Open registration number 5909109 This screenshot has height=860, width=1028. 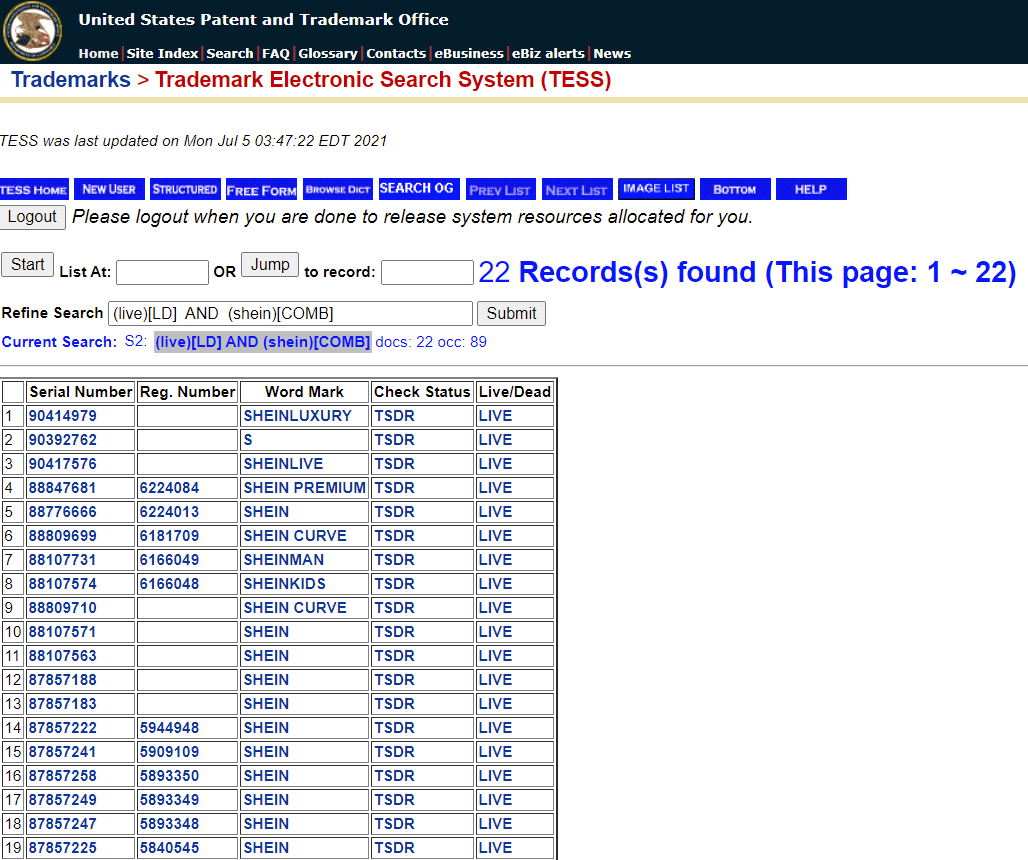(169, 752)
